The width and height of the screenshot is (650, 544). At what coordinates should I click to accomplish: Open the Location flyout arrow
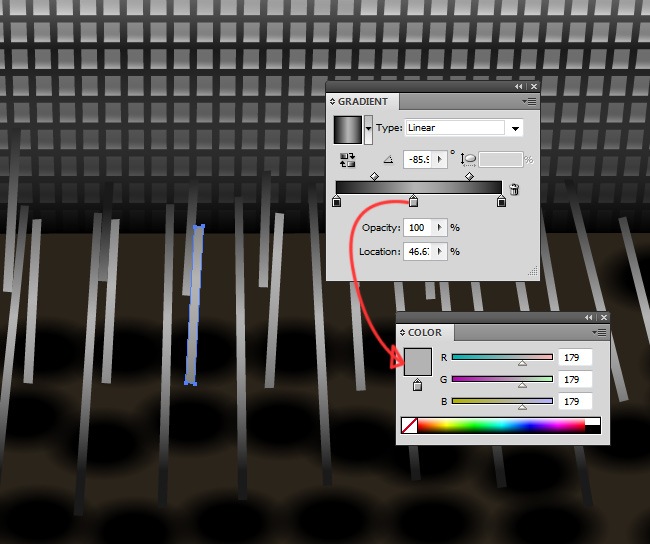pyautogui.click(x=439, y=252)
